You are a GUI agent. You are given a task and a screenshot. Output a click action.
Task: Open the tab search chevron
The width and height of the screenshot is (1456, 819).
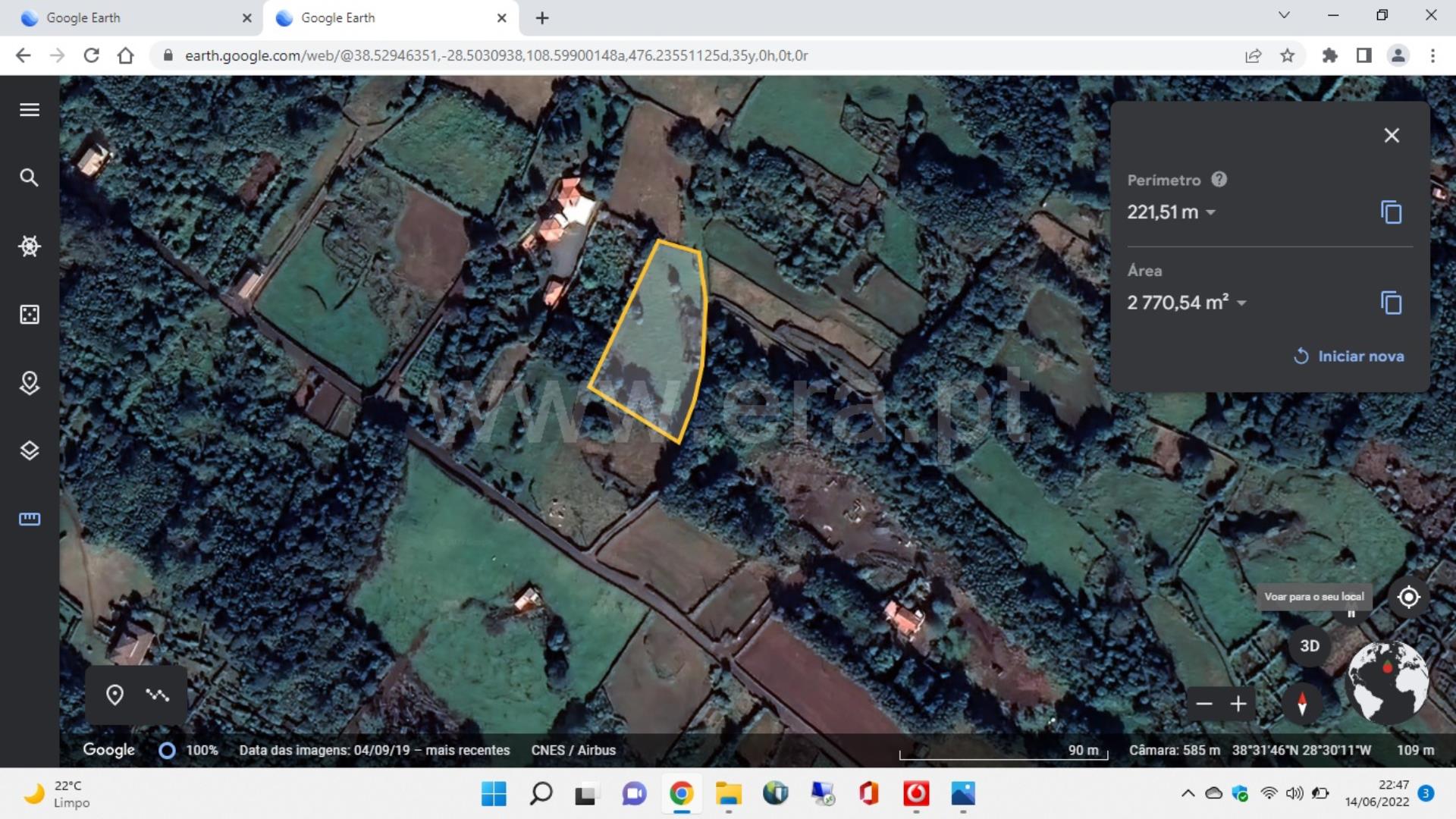[1284, 15]
